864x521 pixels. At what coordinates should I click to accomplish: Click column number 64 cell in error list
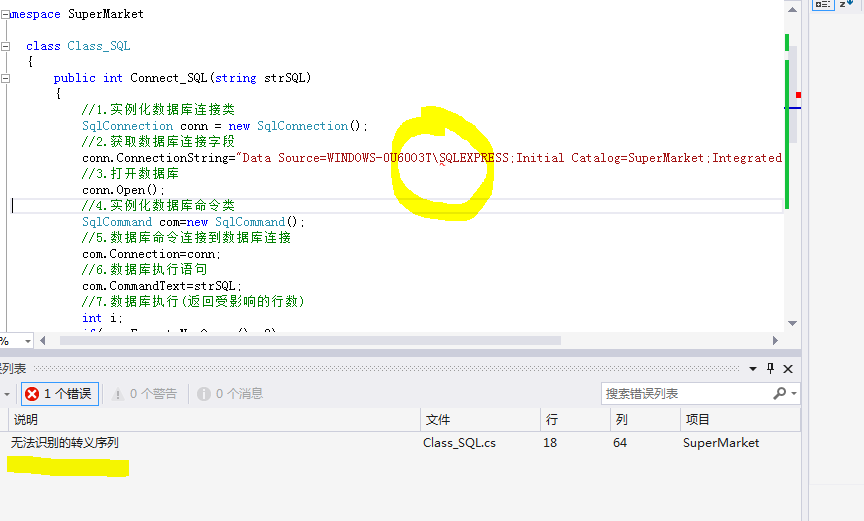620,443
